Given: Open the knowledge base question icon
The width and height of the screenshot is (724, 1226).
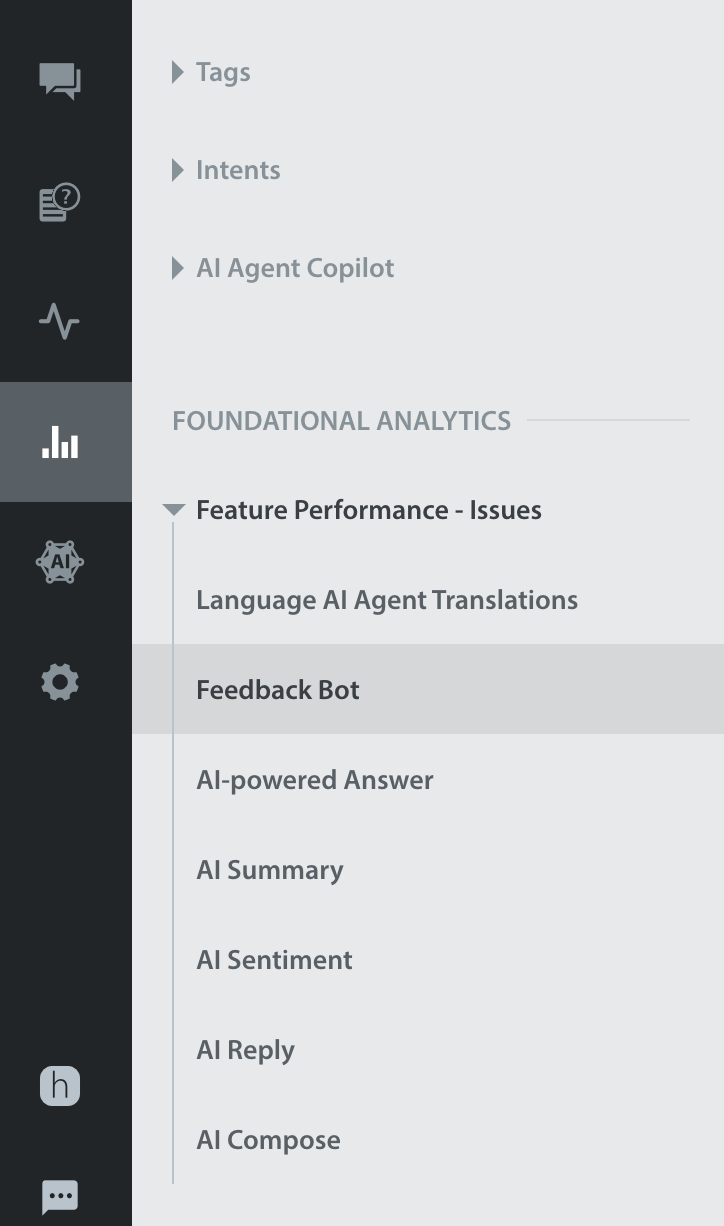Looking at the screenshot, I should pos(60,202).
